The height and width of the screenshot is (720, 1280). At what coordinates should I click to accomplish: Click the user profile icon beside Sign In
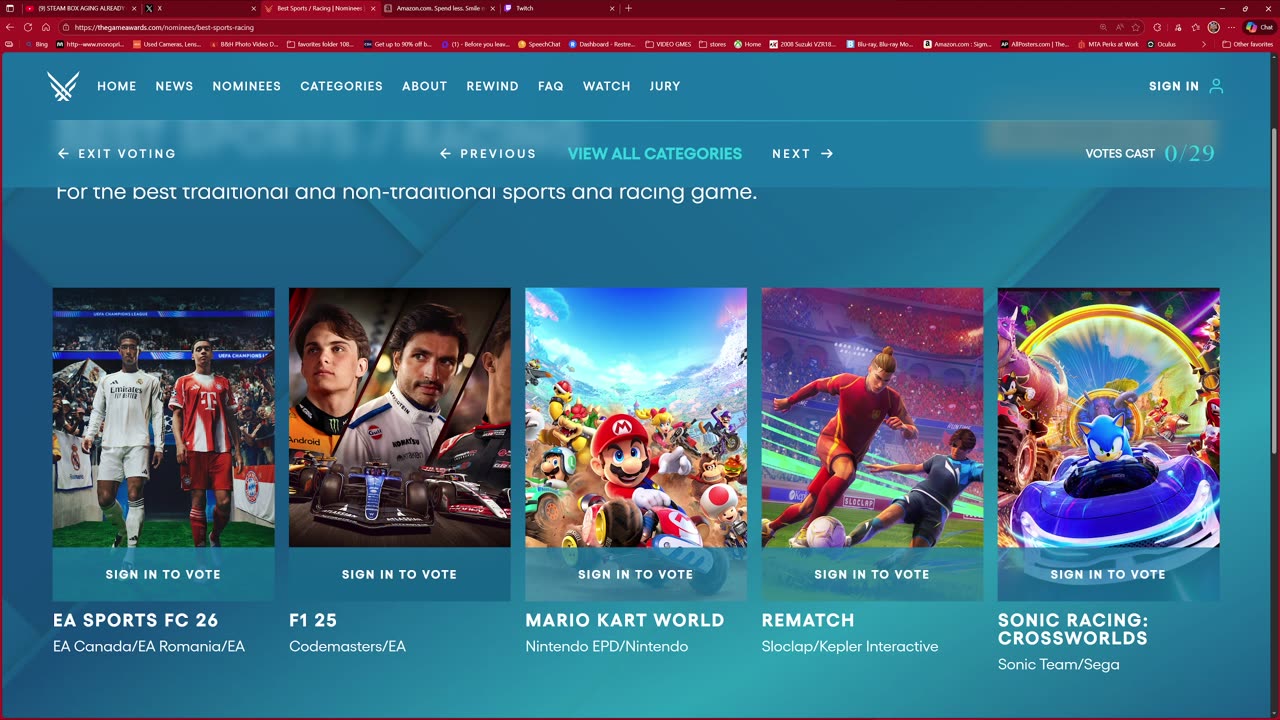point(1216,86)
